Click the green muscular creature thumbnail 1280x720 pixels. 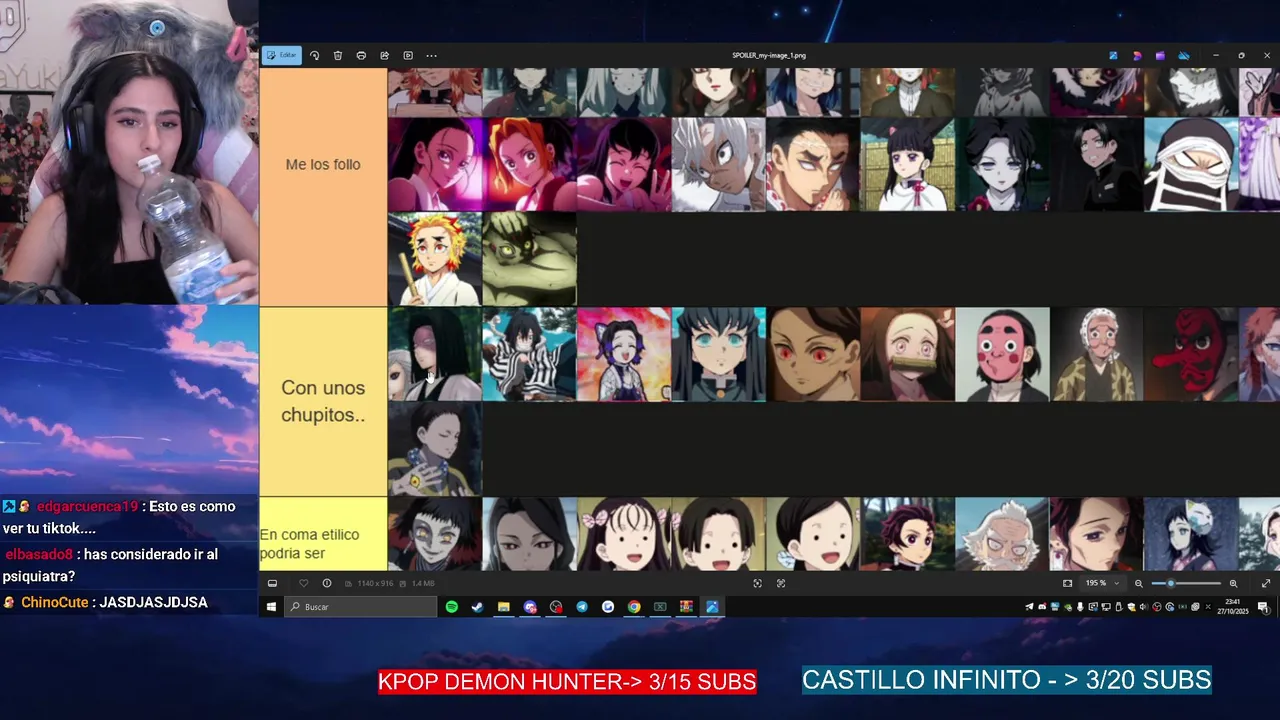coord(529,259)
